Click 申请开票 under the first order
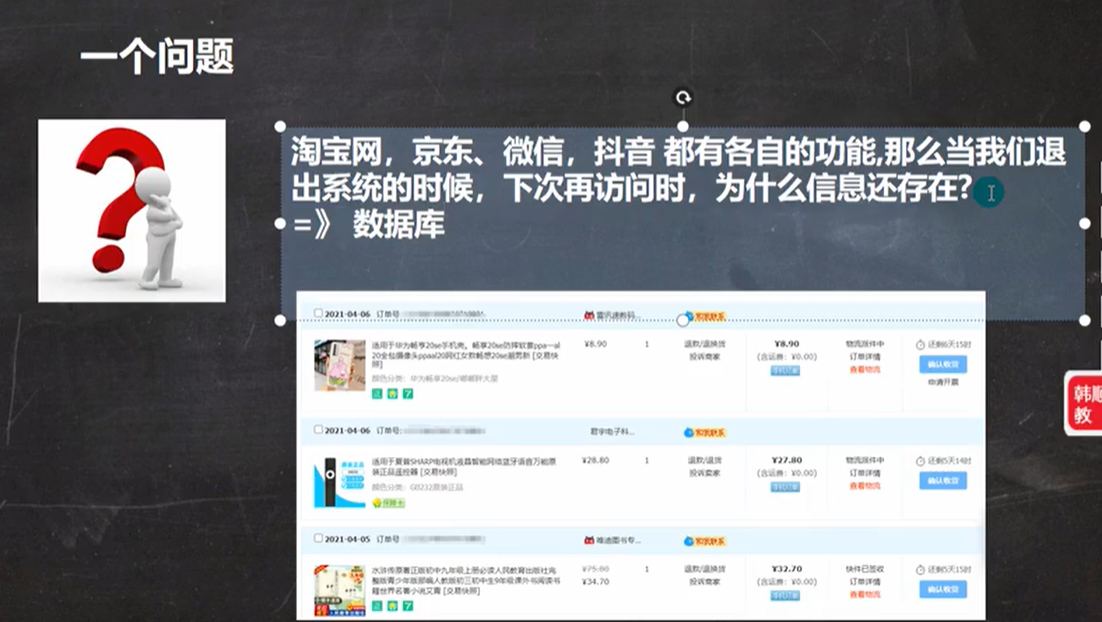 click(x=942, y=382)
